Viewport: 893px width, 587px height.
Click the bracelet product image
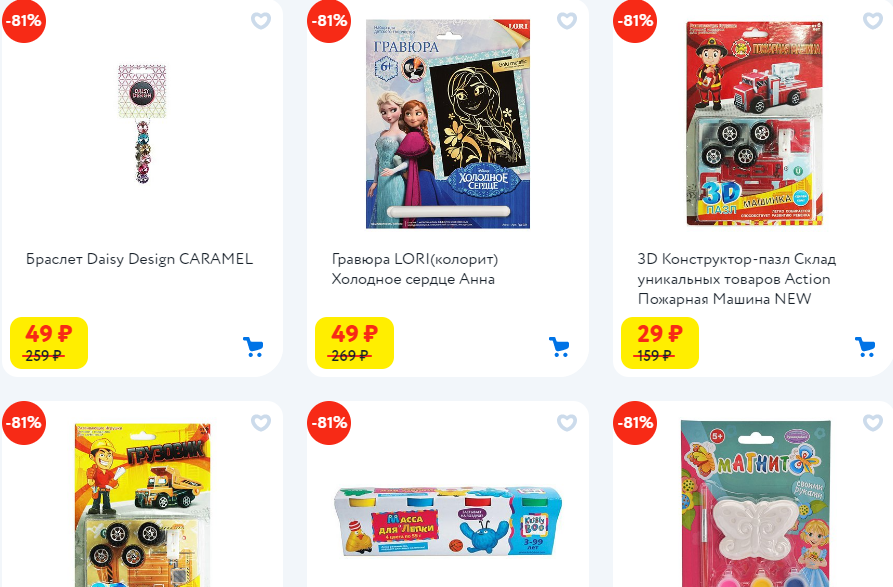[x=142, y=124]
